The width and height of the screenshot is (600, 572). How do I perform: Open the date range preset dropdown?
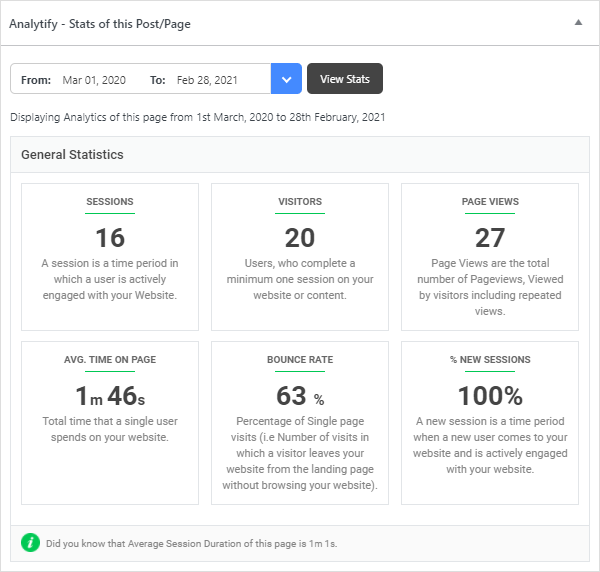pos(286,78)
